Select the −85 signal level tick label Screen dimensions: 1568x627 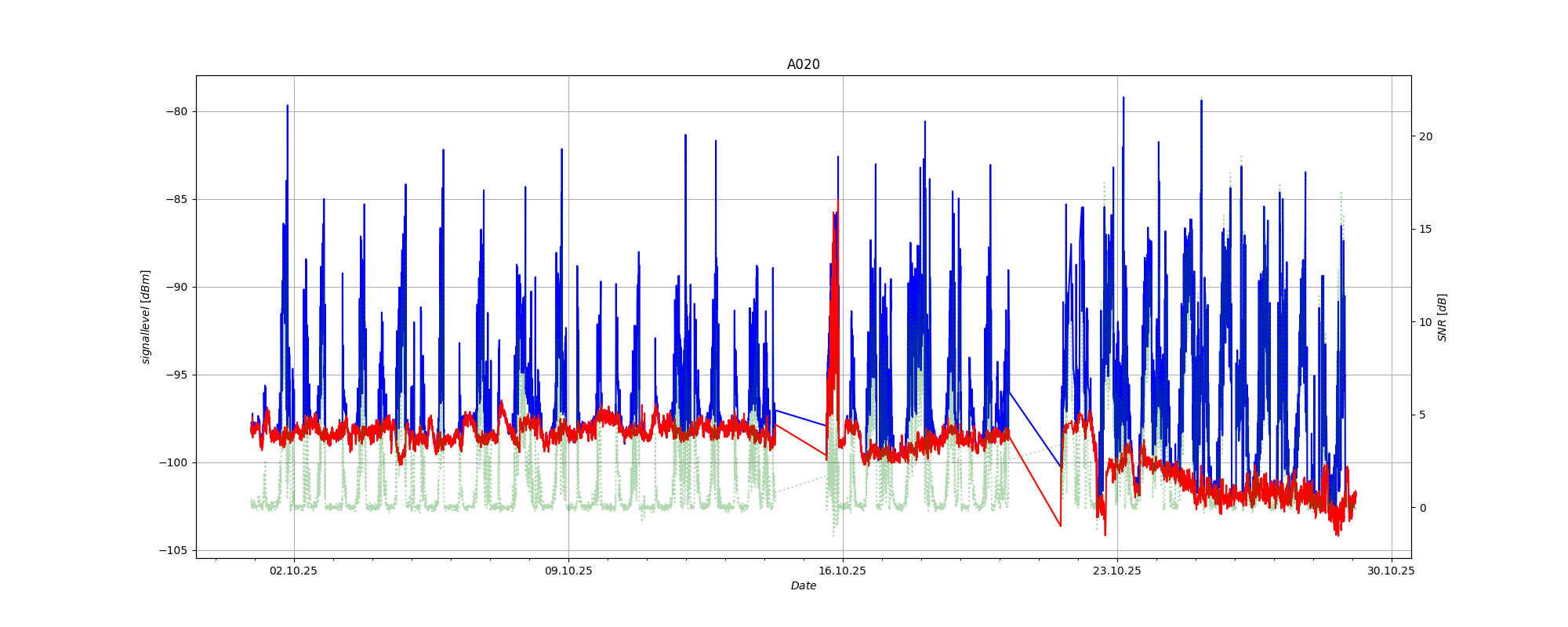[177, 199]
